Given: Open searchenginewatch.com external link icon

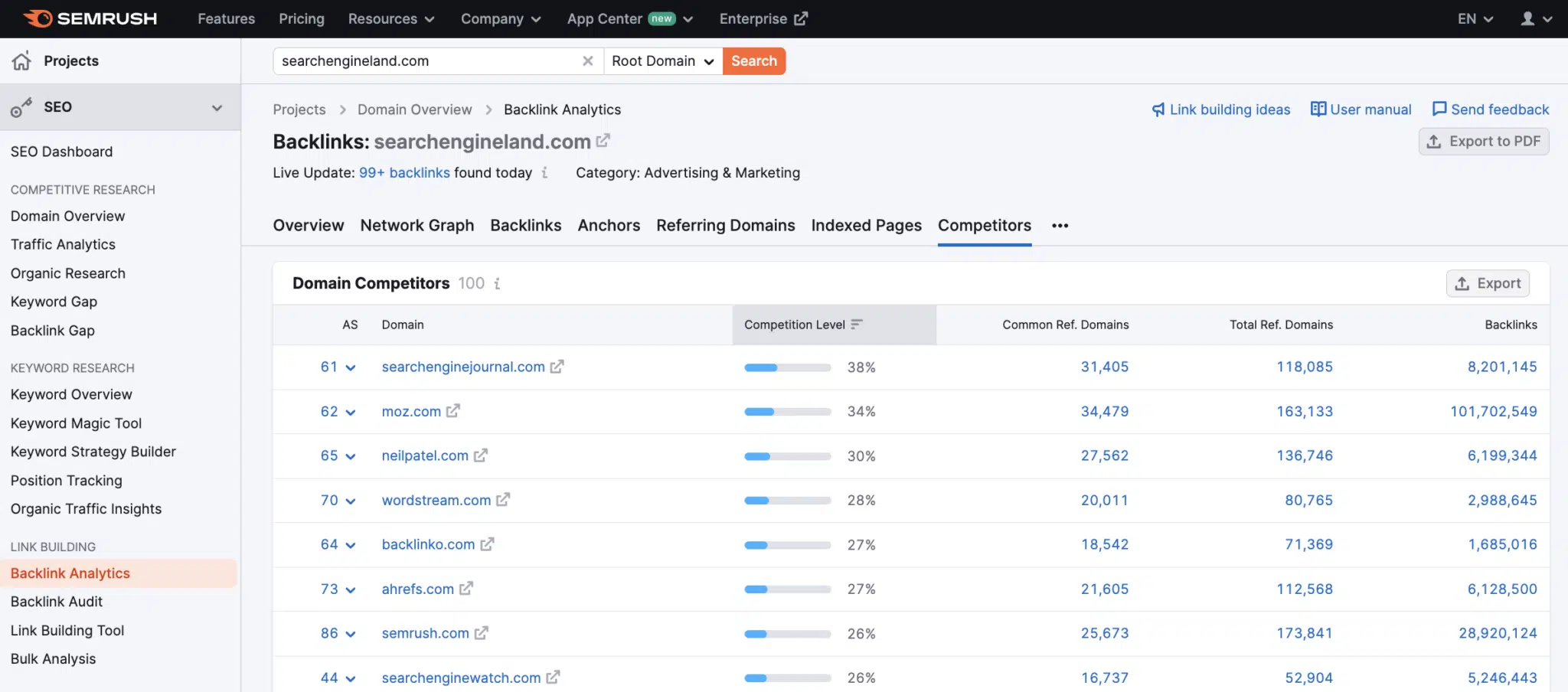Looking at the screenshot, I should [x=553, y=677].
